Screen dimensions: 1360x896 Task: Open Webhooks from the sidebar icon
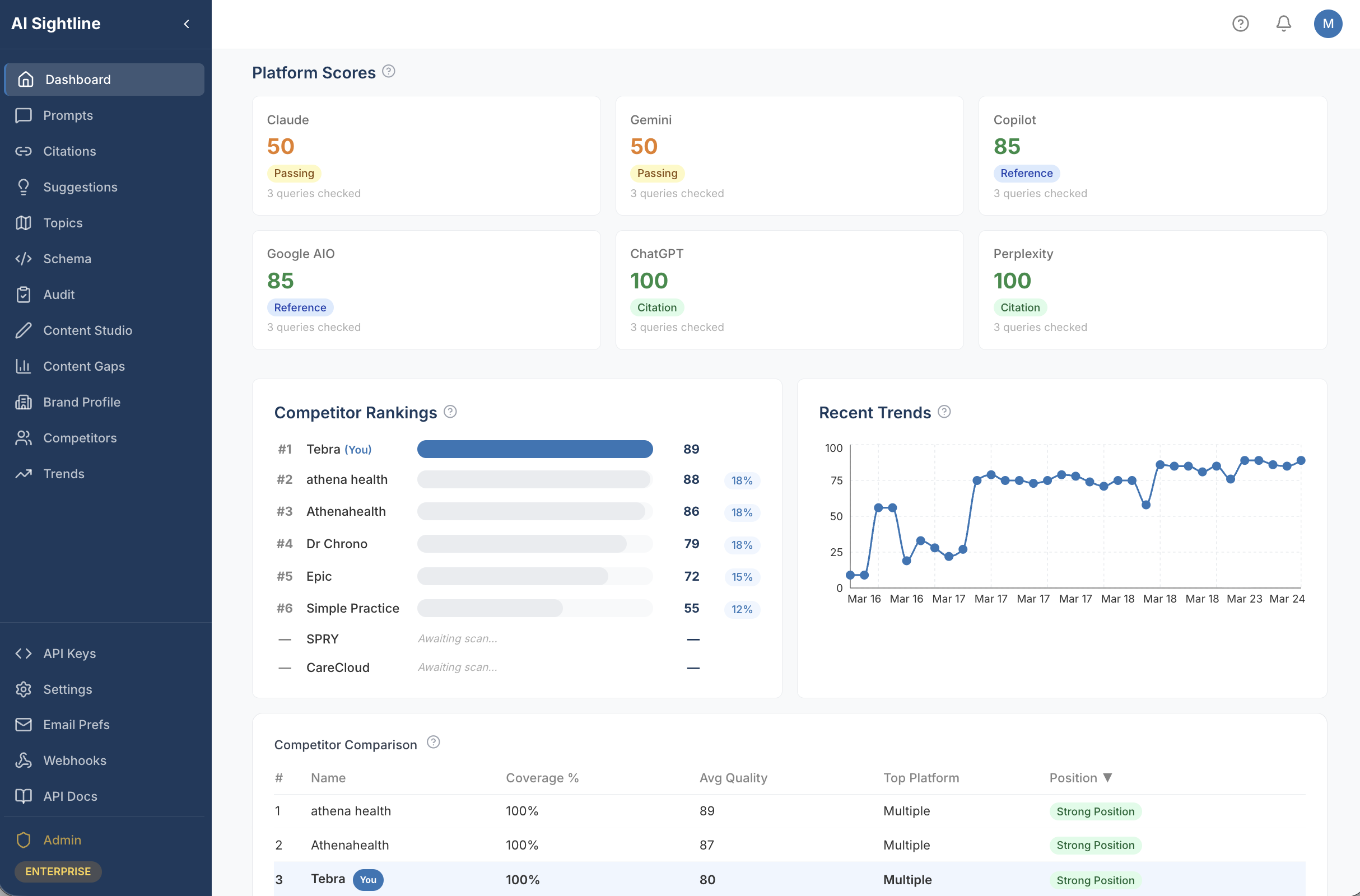click(x=24, y=760)
